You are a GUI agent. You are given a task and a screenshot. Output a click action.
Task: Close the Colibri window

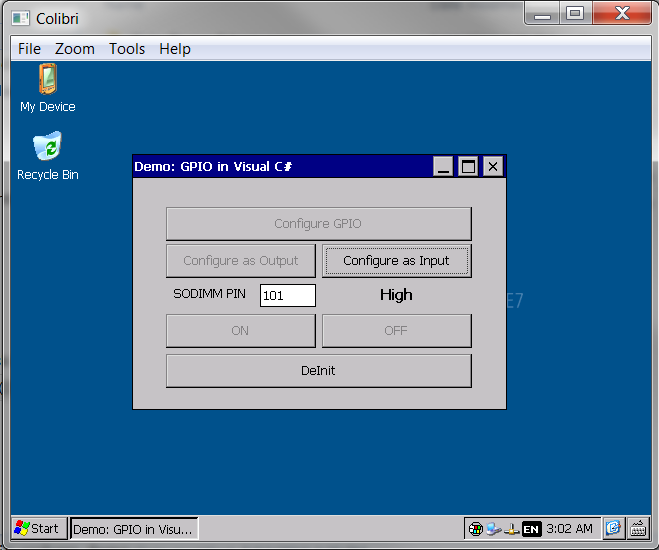coord(622,14)
